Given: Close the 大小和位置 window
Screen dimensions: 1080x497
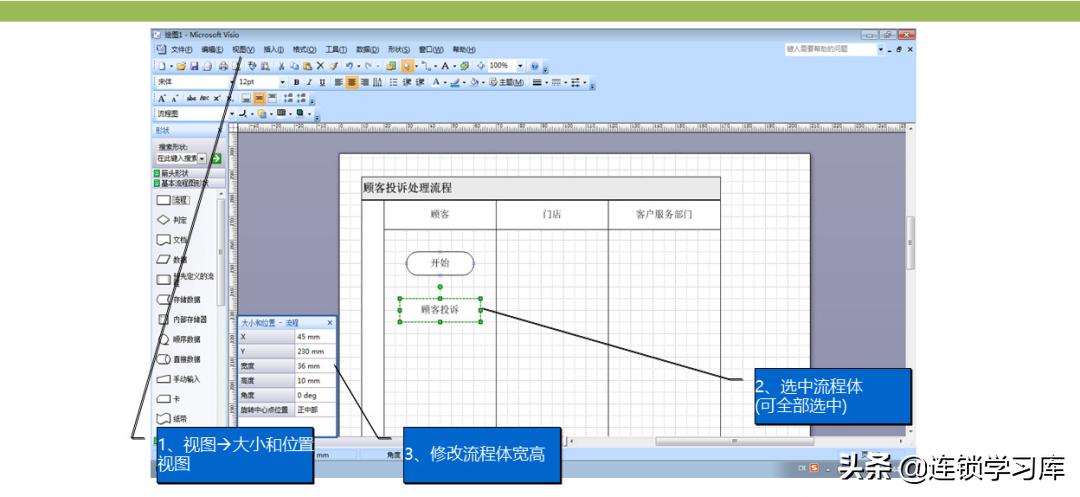Looking at the screenshot, I should (x=329, y=322).
